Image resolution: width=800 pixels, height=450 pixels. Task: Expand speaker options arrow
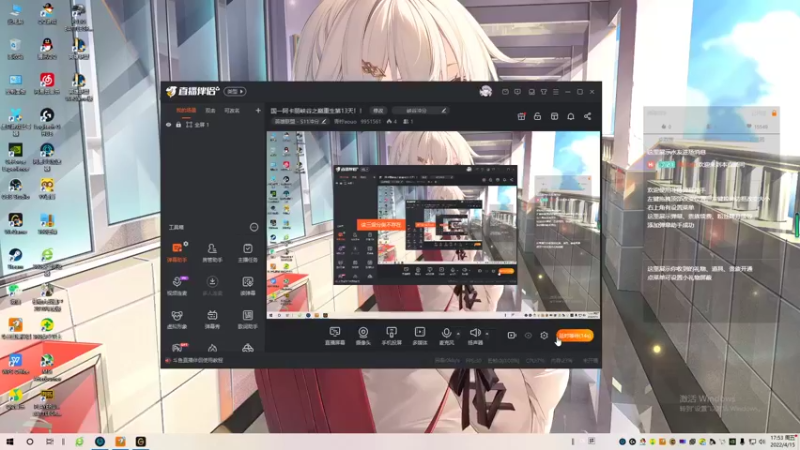tap(487, 334)
